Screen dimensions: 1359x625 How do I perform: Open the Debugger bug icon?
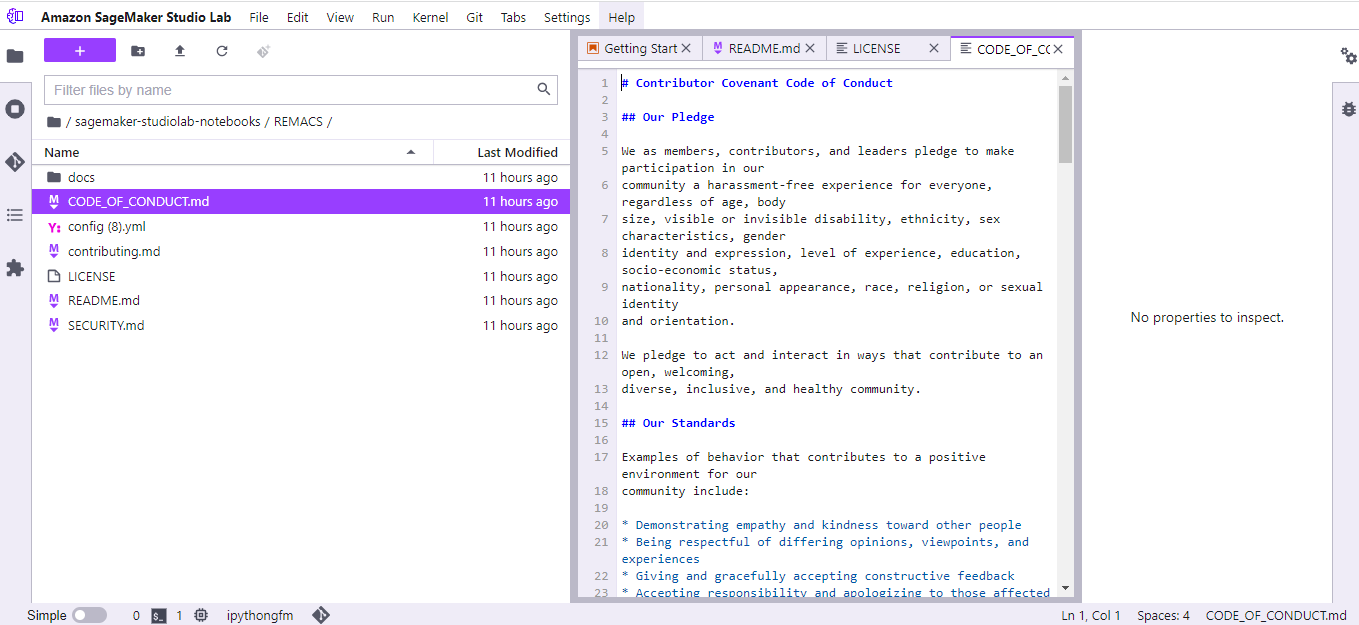tap(1348, 109)
